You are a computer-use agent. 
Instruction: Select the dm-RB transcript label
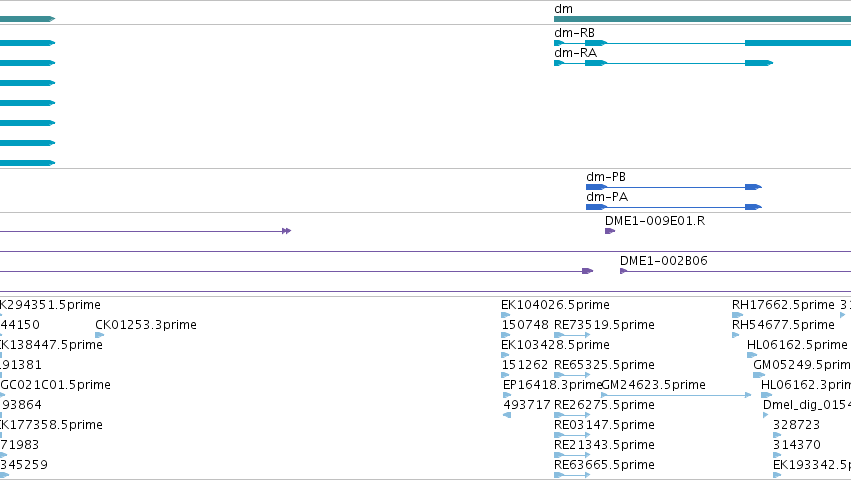click(x=574, y=33)
